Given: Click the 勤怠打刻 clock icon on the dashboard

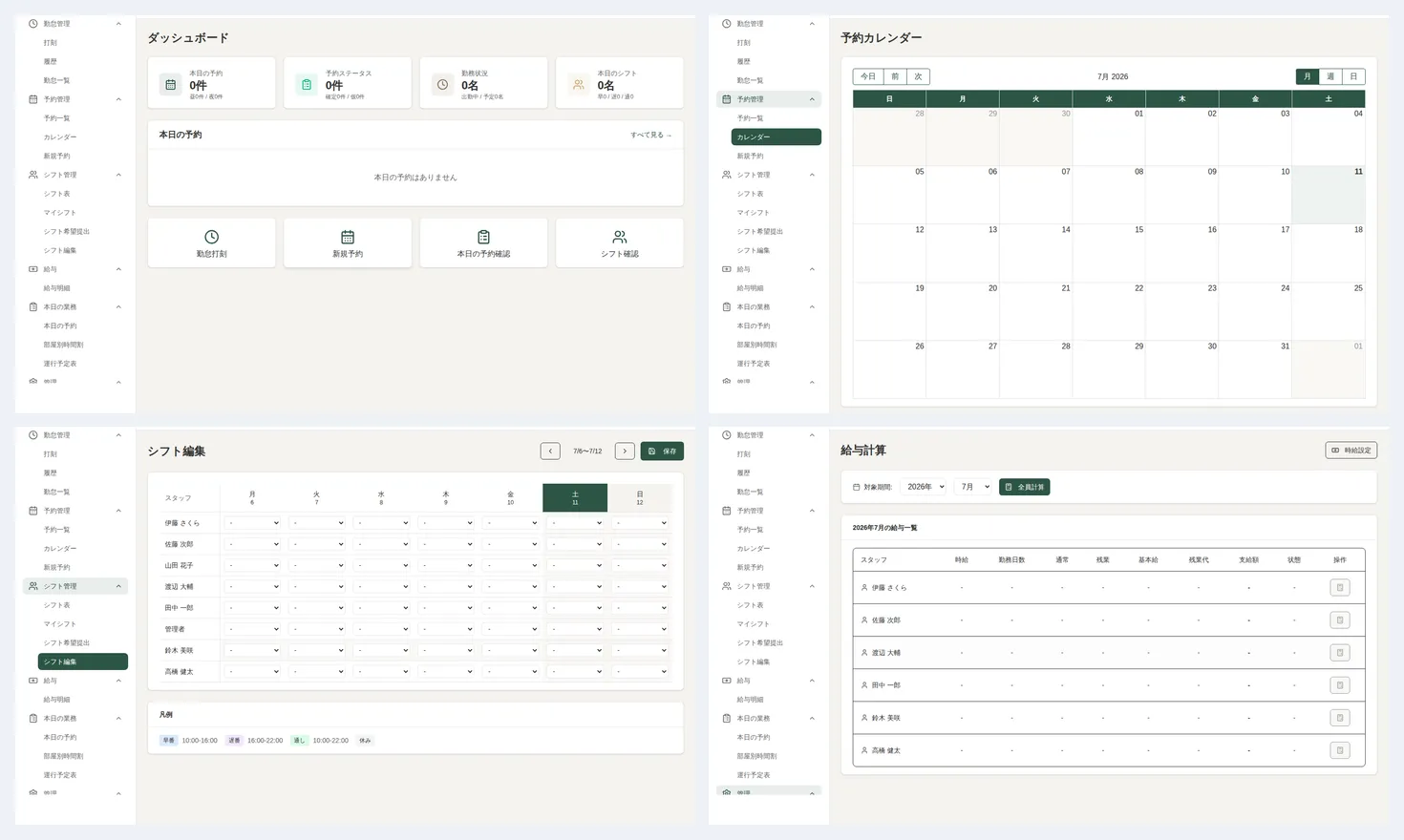Looking at the screenshot, I should (212, 237).
